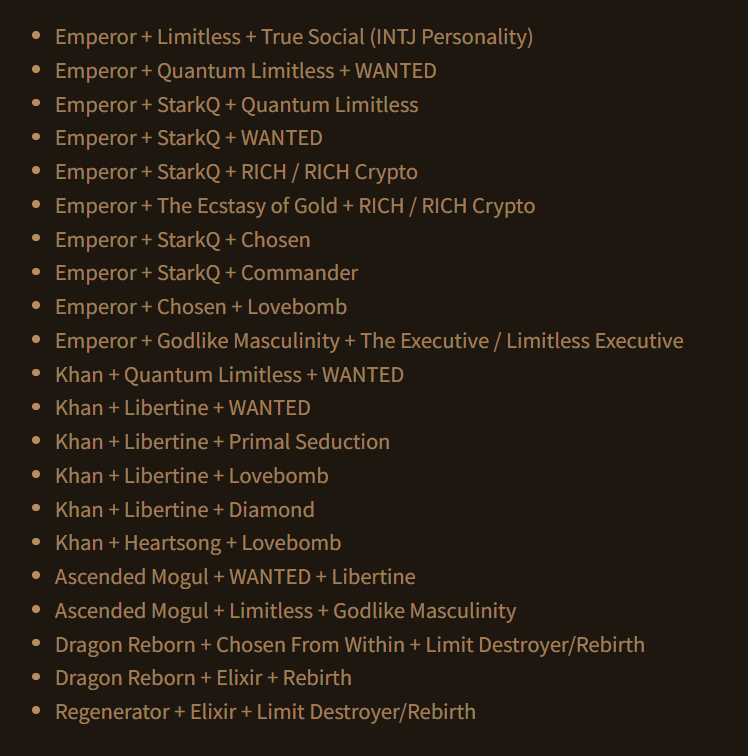Click Khan + Quantum Limitless + WANTED

[230, 375]
